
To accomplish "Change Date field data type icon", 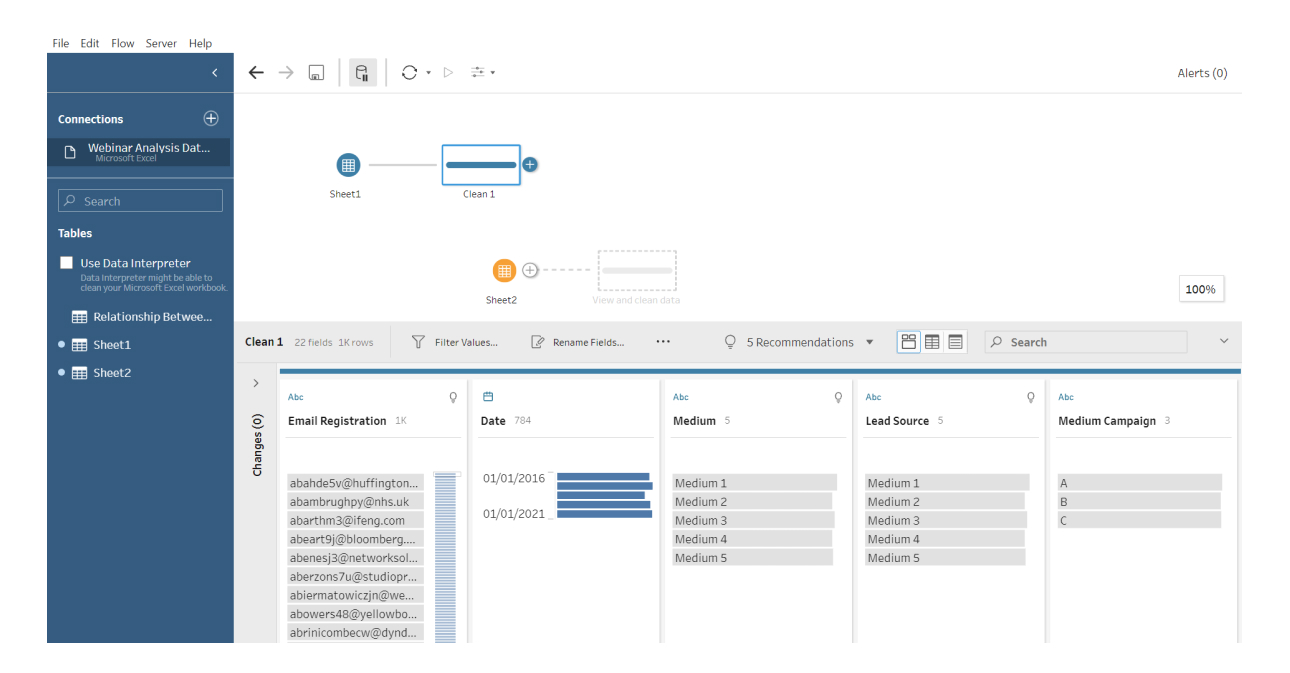I will pyautogui.click(x=488, y=397).
